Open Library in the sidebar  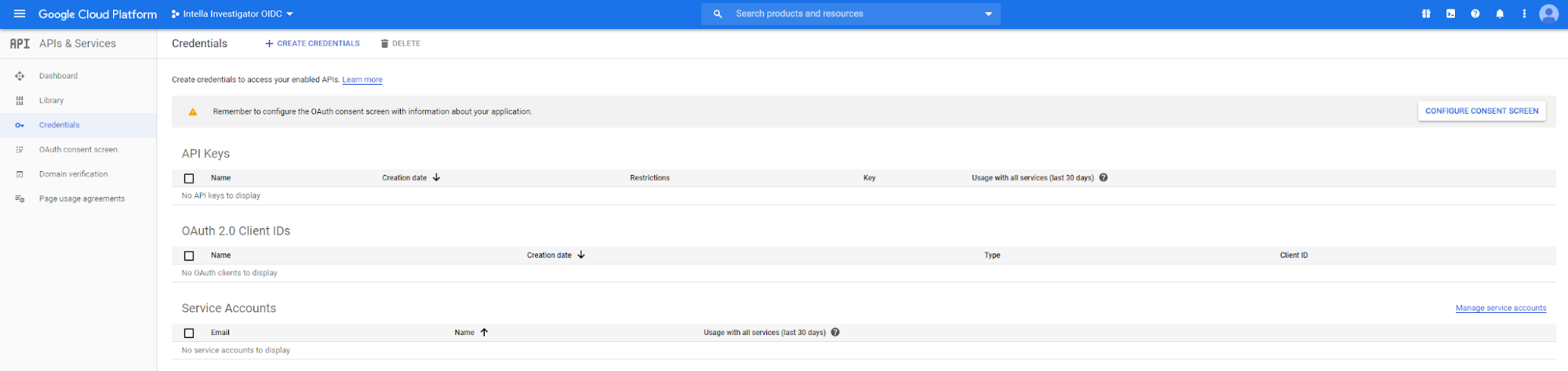51,100
